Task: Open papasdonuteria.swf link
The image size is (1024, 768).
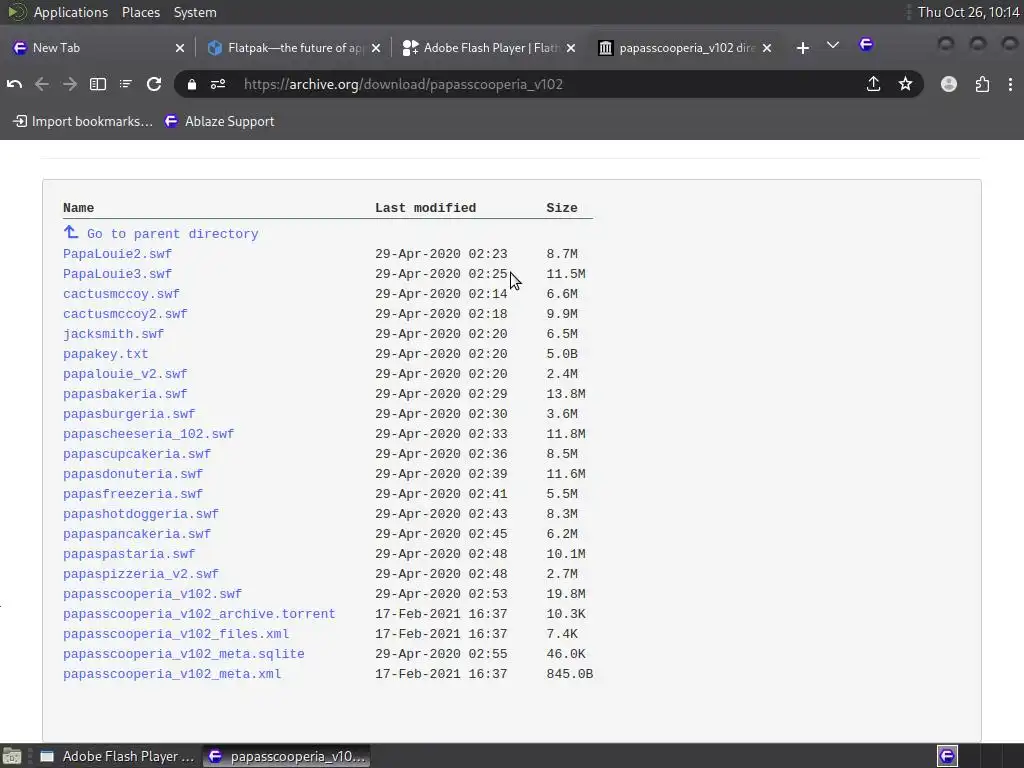Action: pyautogui.click(x=133, y=474)
